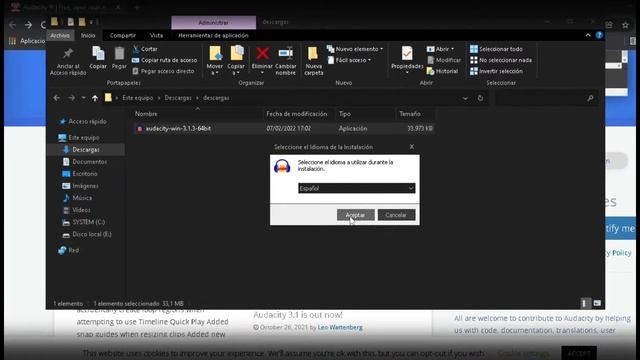Viewport: 640px width, 360px height.
Task: Switch to the Compartir ribbon tab
Action: tap(122, 36)
